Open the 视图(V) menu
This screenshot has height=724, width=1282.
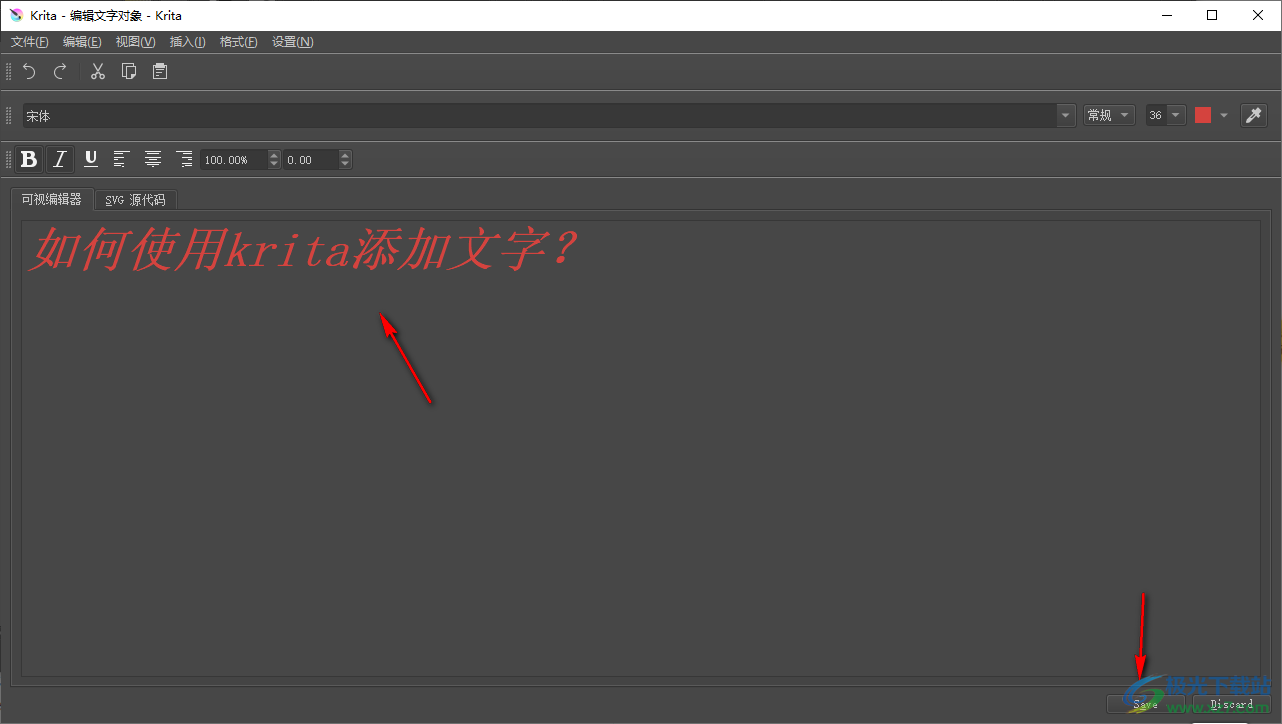(136, 42)
